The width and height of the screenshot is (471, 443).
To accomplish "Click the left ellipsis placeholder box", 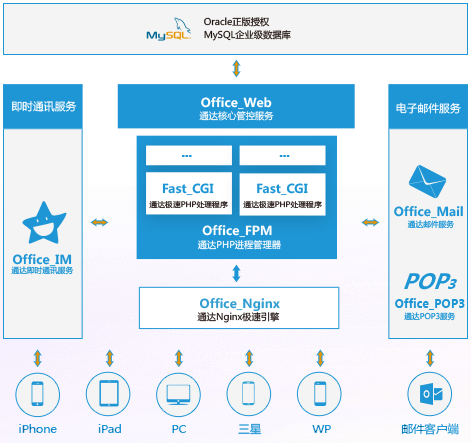I will click(189, 155).
